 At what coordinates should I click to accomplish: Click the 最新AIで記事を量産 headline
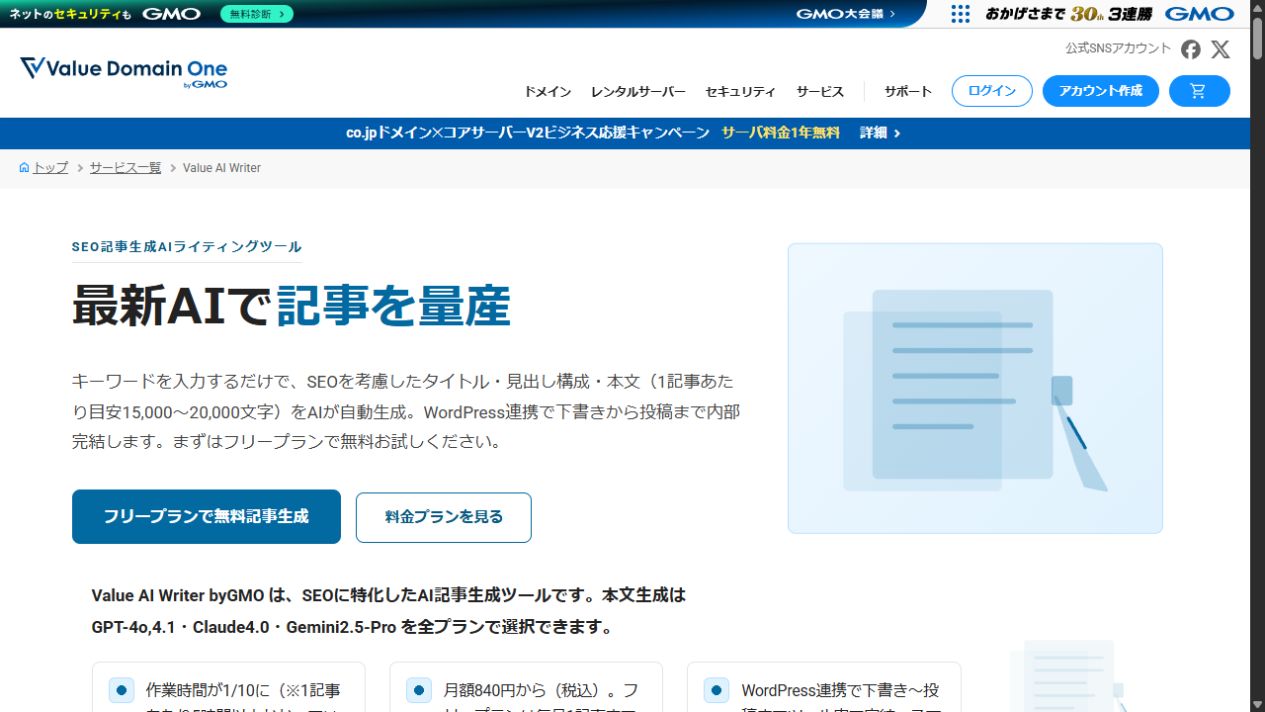pos(291,306)
